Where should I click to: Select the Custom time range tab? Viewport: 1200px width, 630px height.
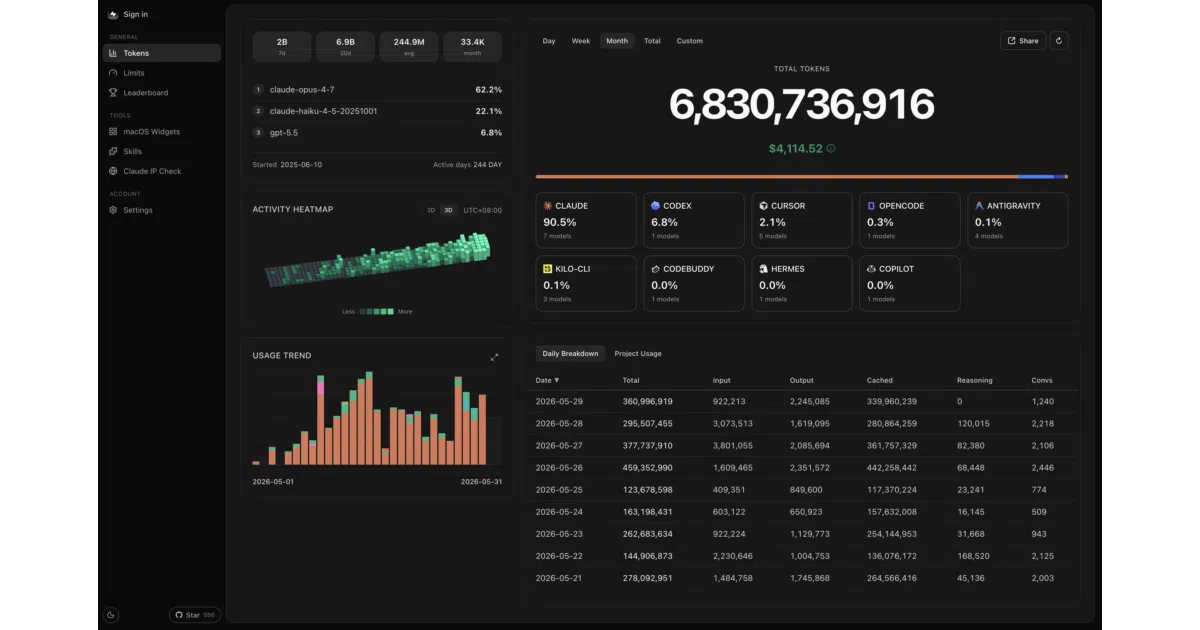click(x=690, y=41)
